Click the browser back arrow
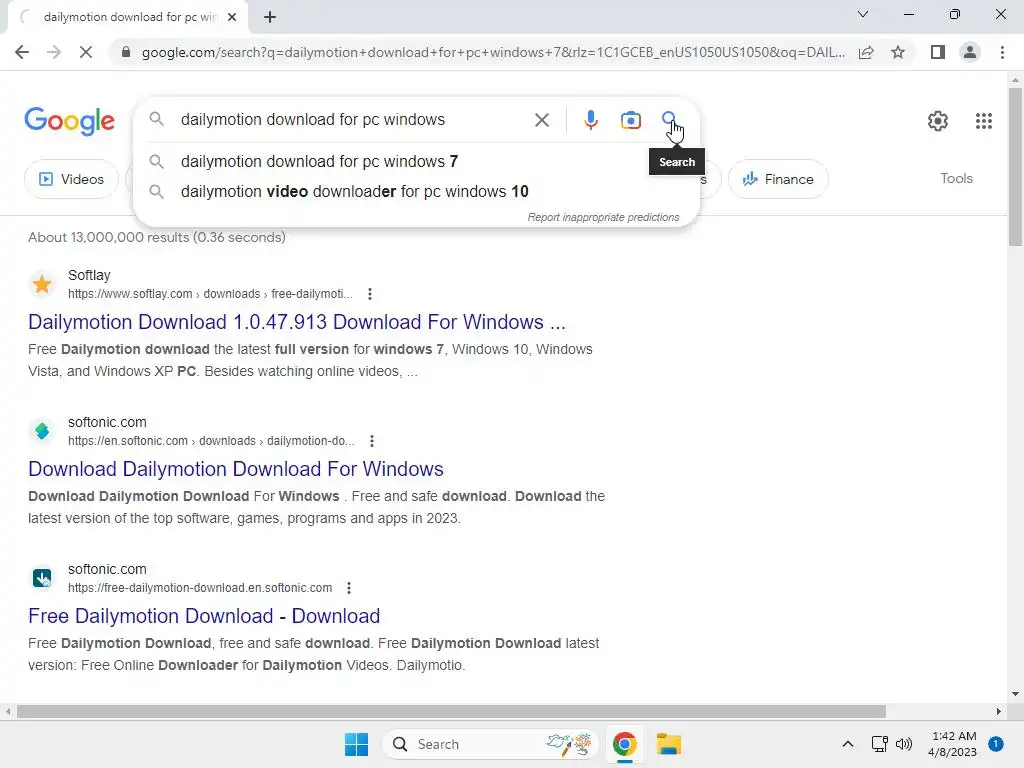1024x768 pixels. pos(22,52)
